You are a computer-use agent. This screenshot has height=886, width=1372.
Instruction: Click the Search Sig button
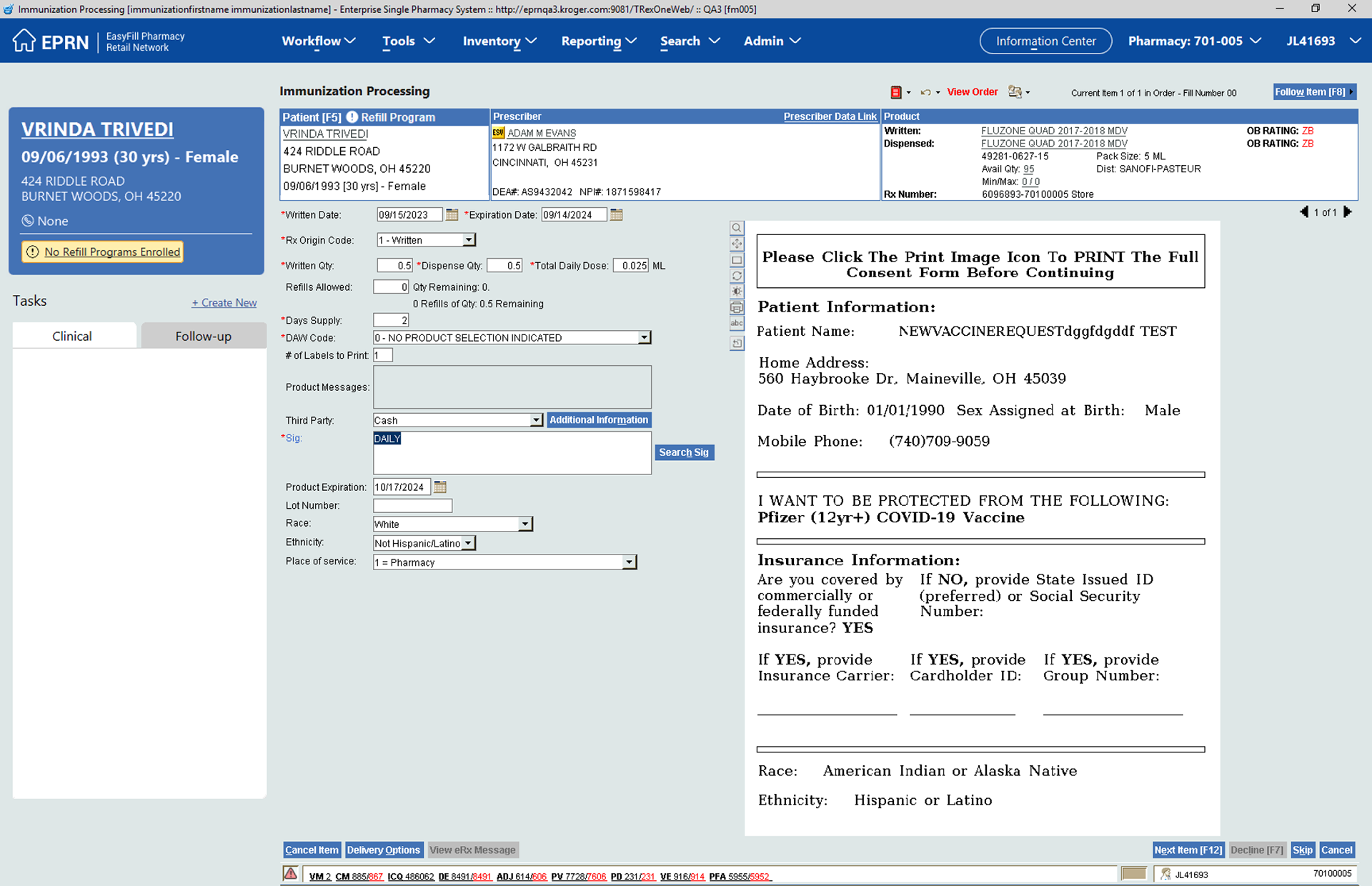tap(683, 452)
